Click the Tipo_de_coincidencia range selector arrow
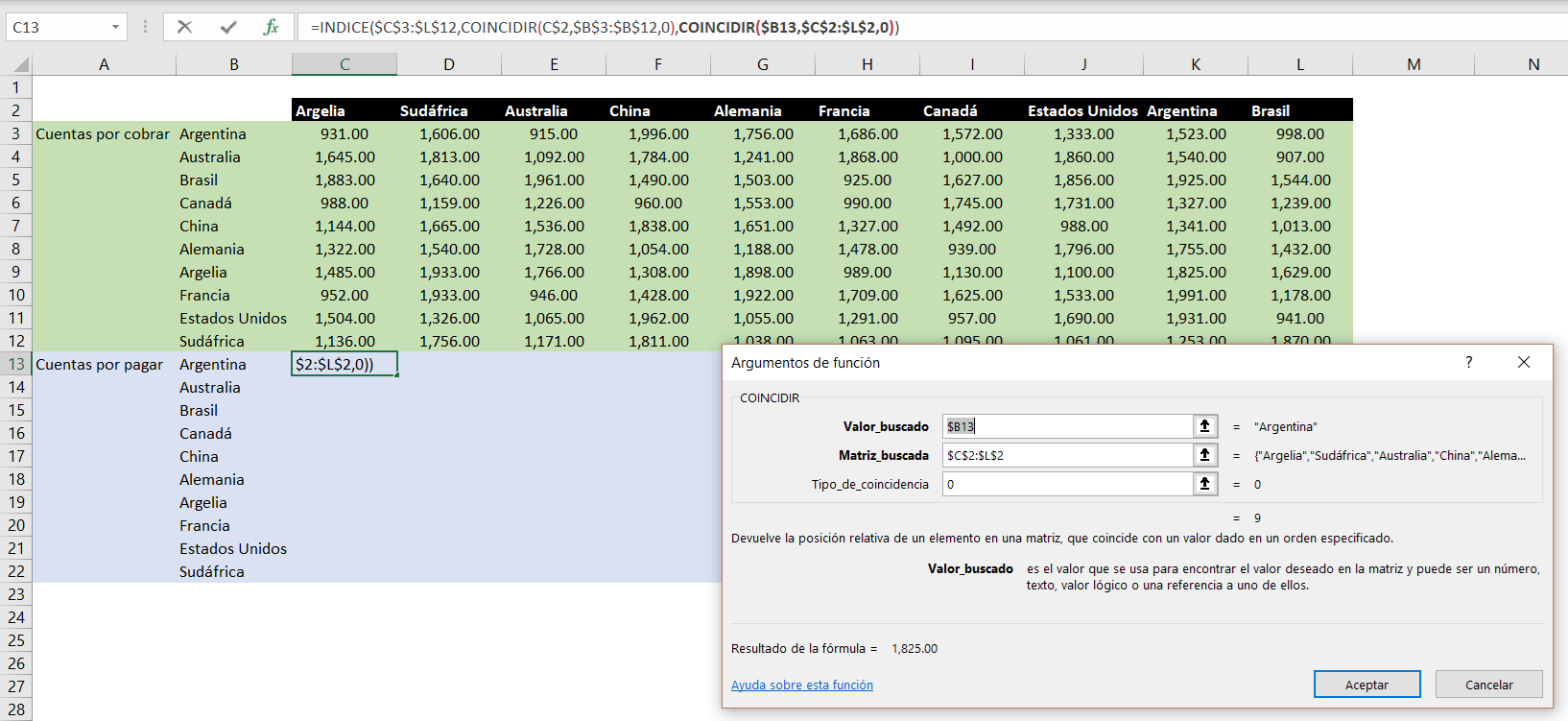The image size is (1568, 721). click(x=1204, y=484)
